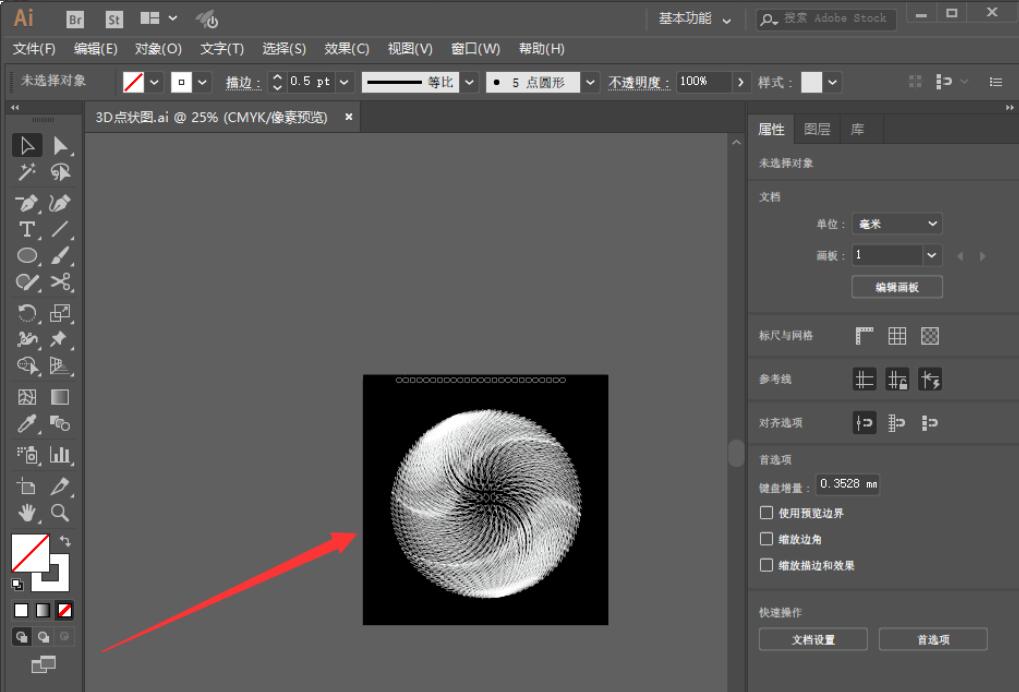The image size is (1019, 692).
Task: Select the Shaper tool
Action: [x=27, y=282]
